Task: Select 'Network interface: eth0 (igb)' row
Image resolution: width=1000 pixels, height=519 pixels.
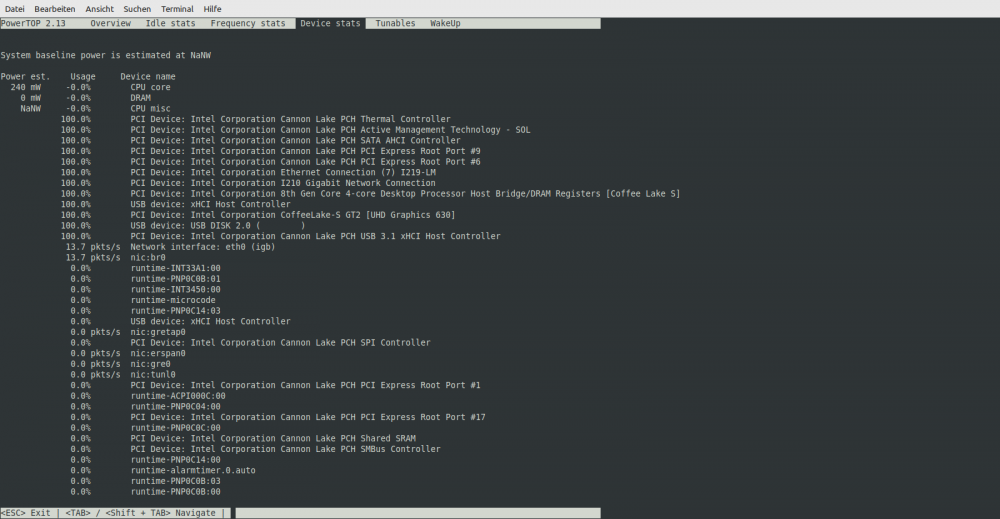Action: coord(170,247)
